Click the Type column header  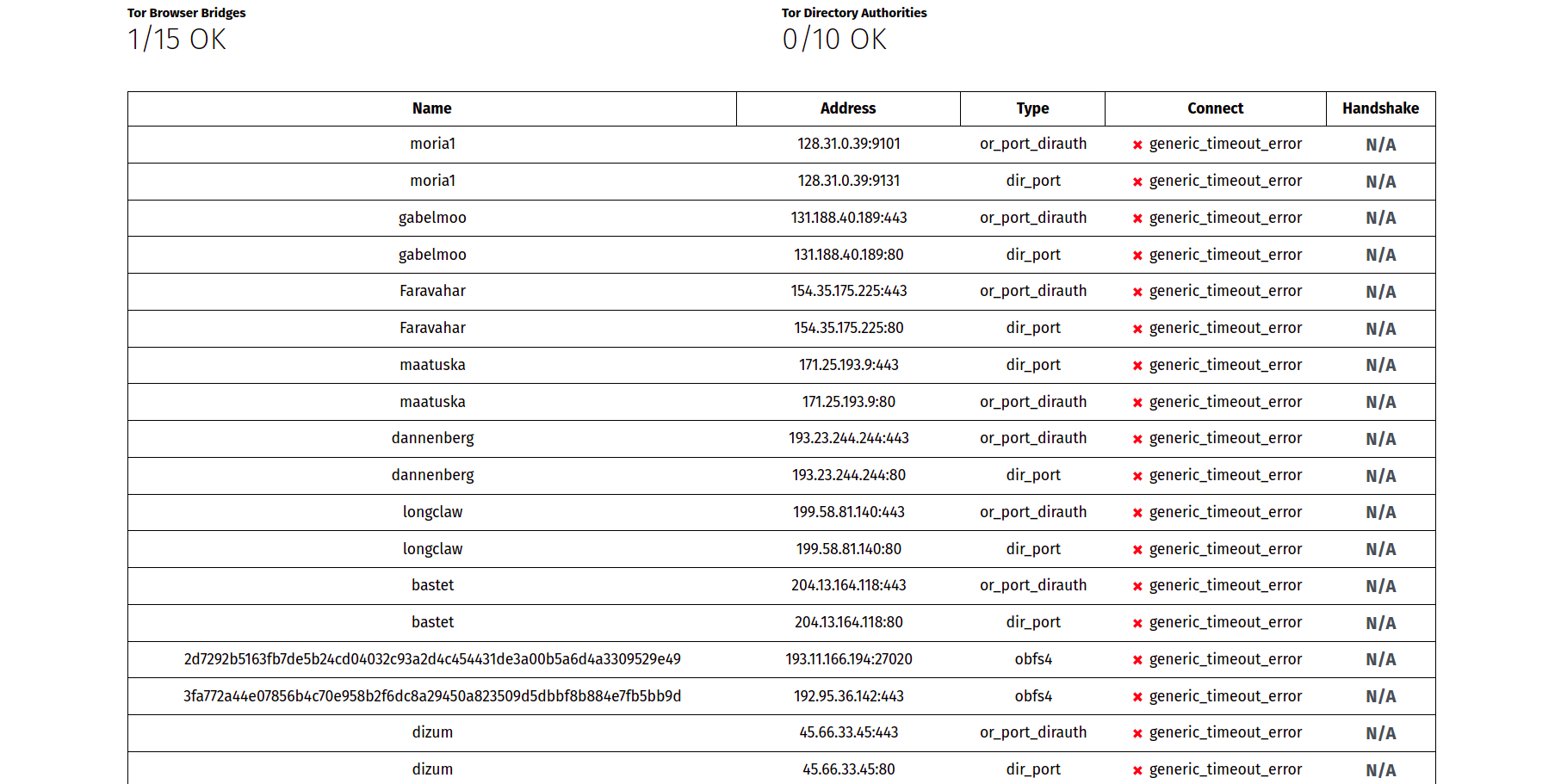1032,108
